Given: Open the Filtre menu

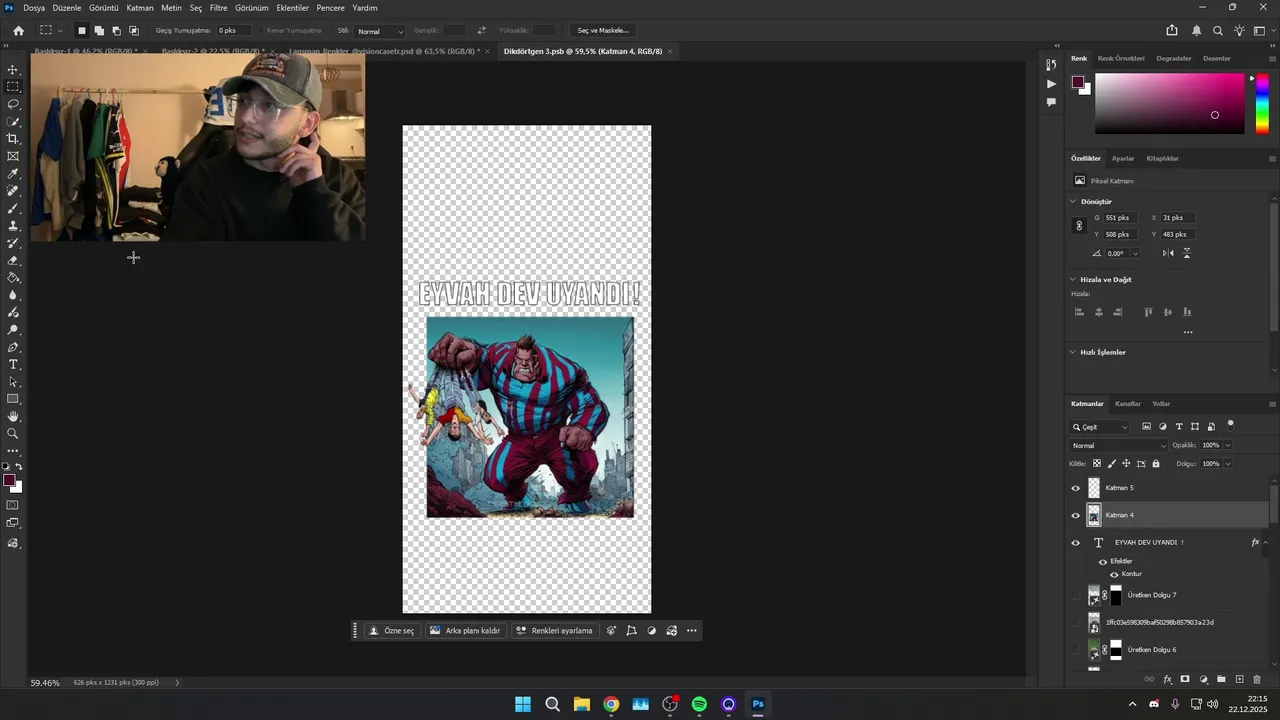Looking at the screenshot, I should [218, 8].
